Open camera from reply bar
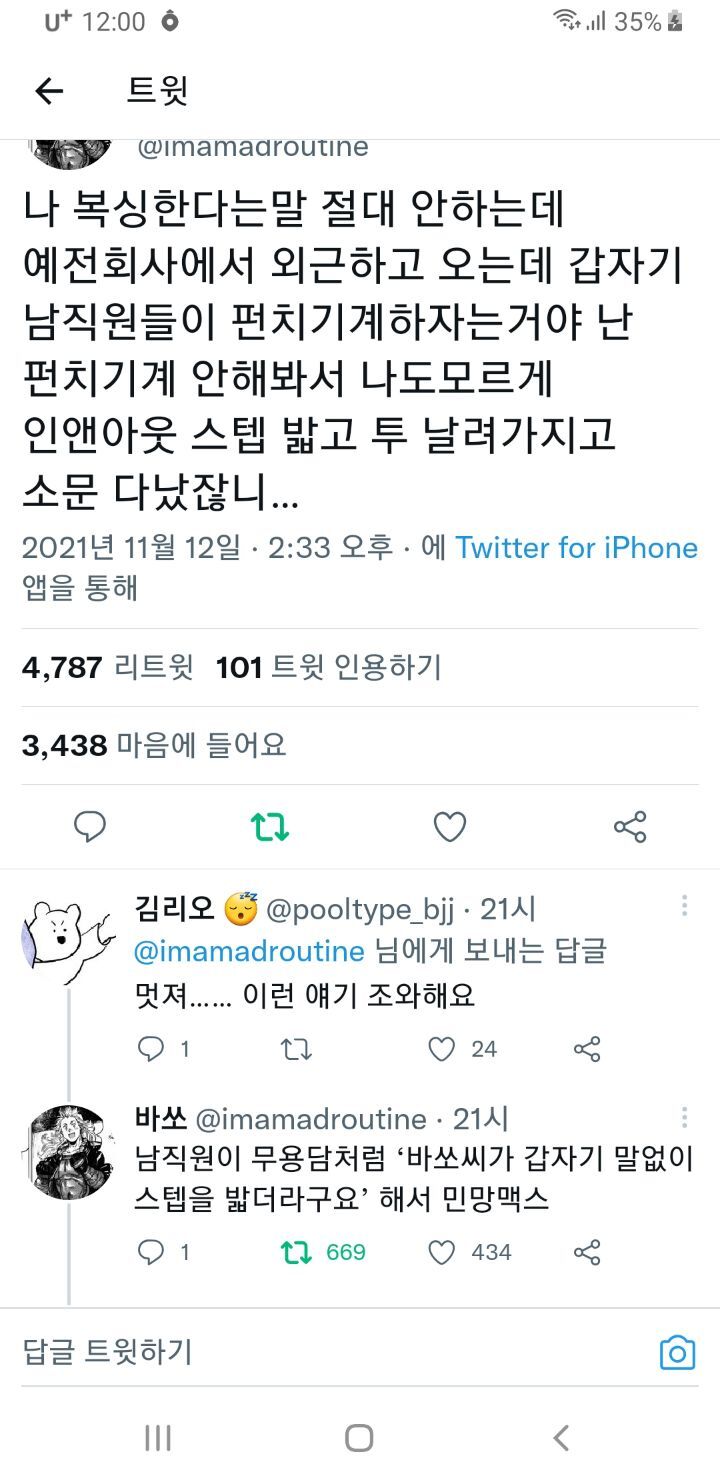Image resolution: width=720 pixels, height=1480 pixels. click(x=677, y=1353)
